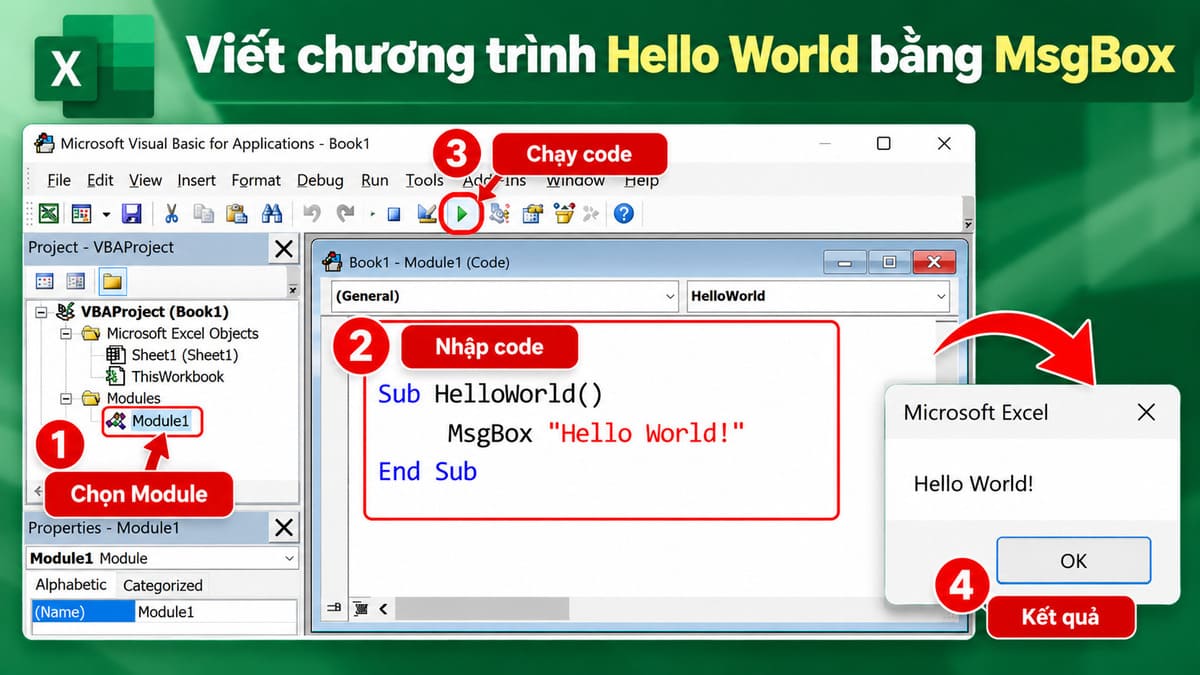
Task: Open the Run menu
Action: pos(375,180)
